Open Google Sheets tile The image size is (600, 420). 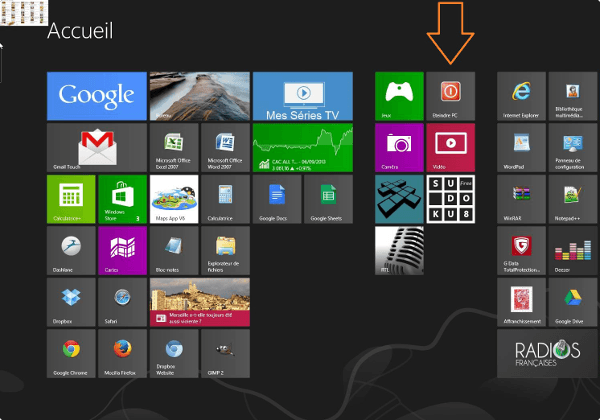point(328,199)
